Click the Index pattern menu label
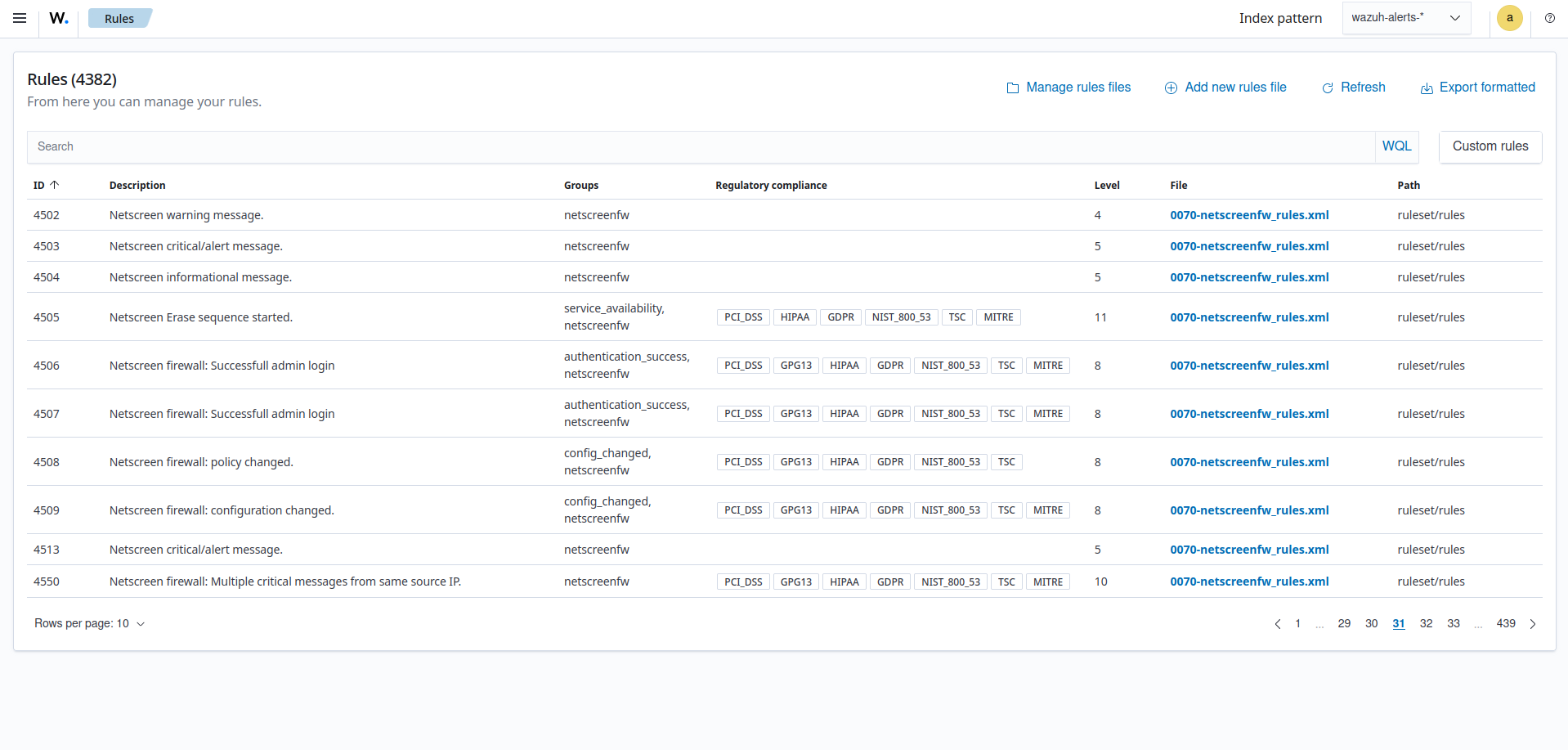 (1280, 17)
